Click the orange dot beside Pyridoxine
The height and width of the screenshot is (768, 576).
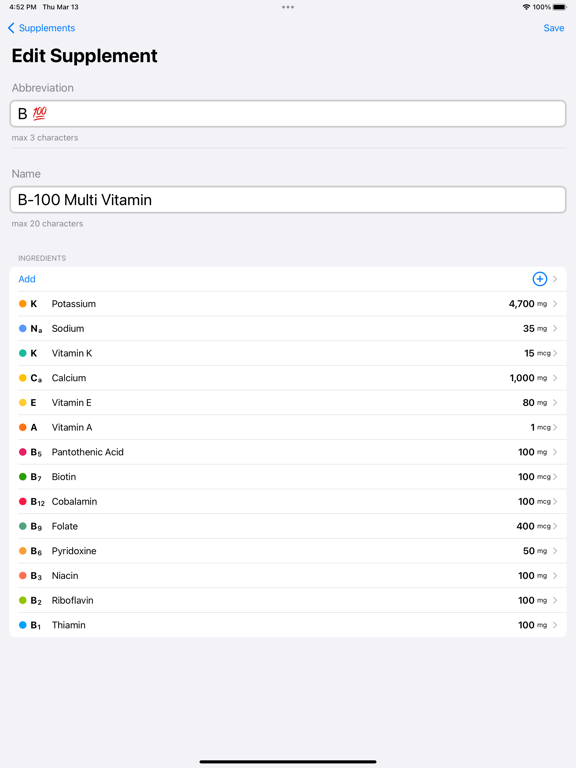[x=23, y=551]
